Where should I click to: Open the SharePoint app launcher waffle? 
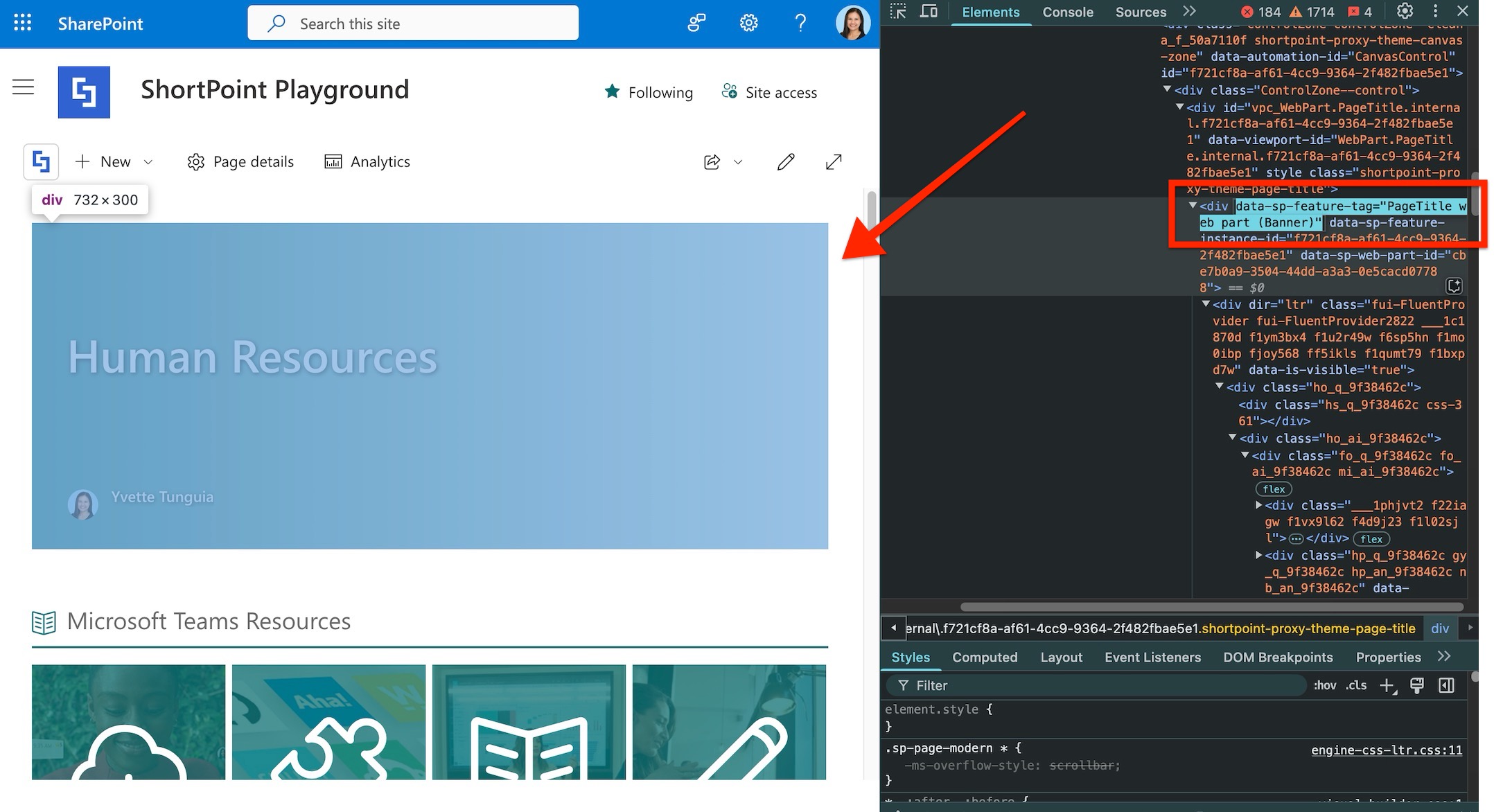coord(22,24)
